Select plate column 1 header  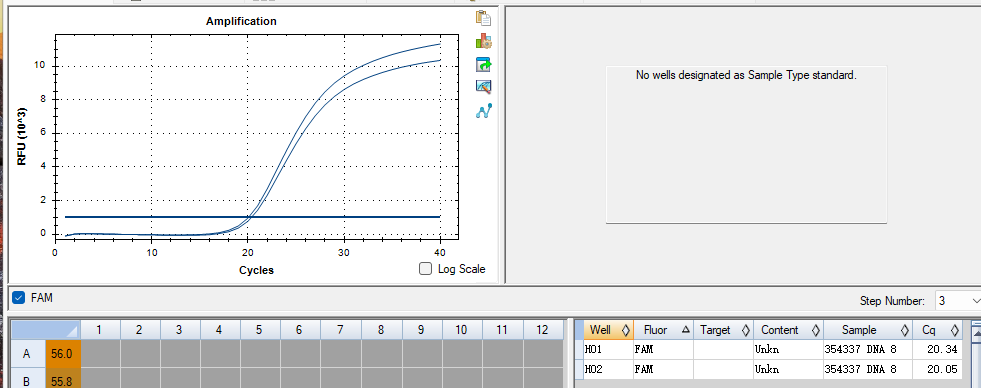(x=100, y=330)
